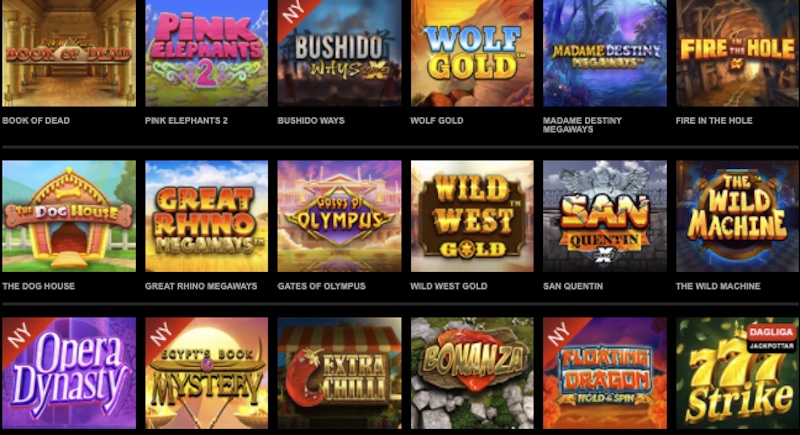Launch The Dog House slot thumbnail

pyautogui.click(x=69, y=216)
